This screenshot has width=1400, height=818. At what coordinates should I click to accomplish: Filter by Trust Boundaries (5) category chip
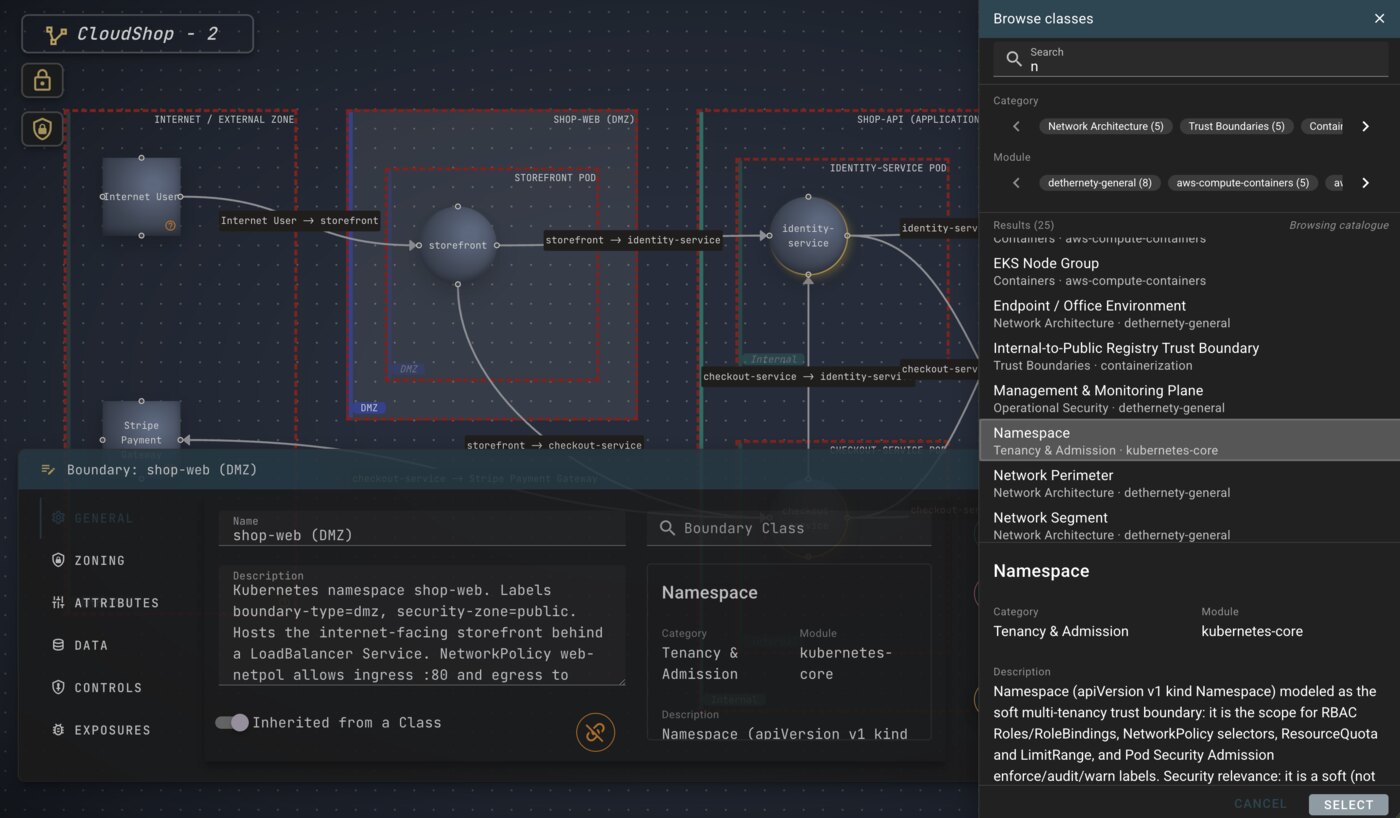(x=1236, y=126)
